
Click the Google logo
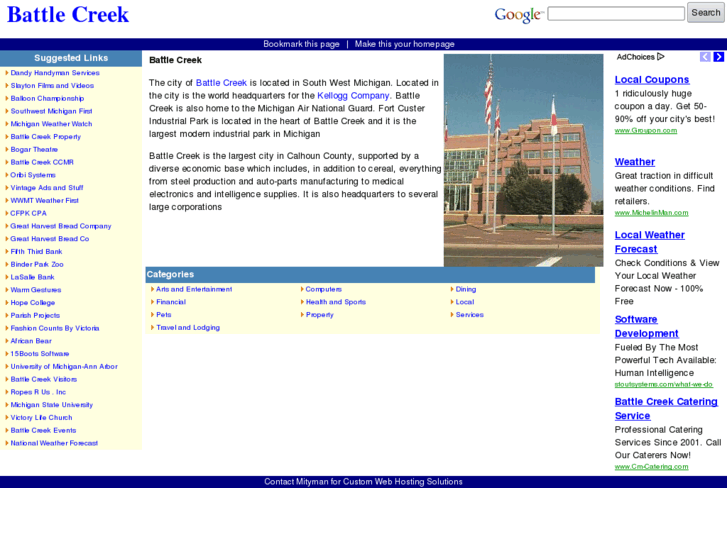(518, 15)
